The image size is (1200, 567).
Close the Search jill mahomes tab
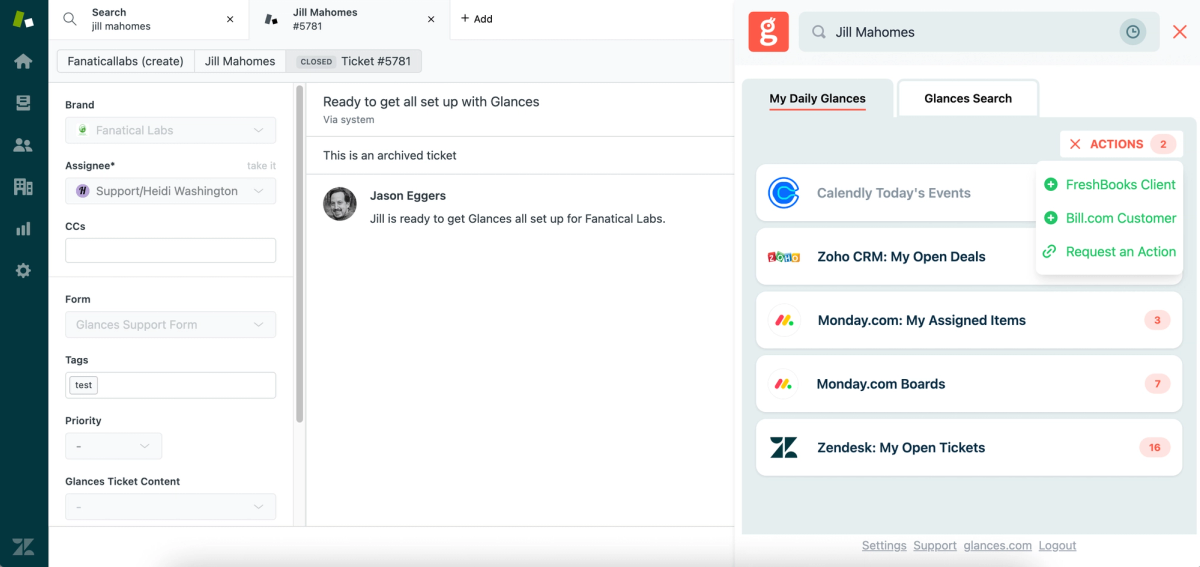click(230, 19)
